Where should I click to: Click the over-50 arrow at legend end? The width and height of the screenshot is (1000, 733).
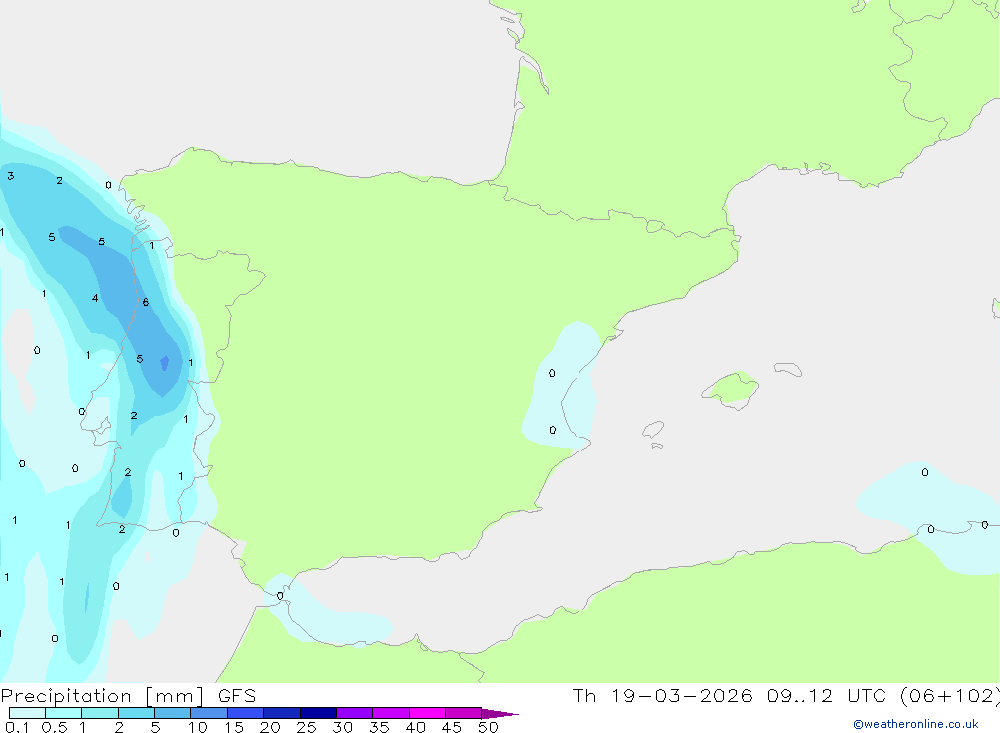499,714
